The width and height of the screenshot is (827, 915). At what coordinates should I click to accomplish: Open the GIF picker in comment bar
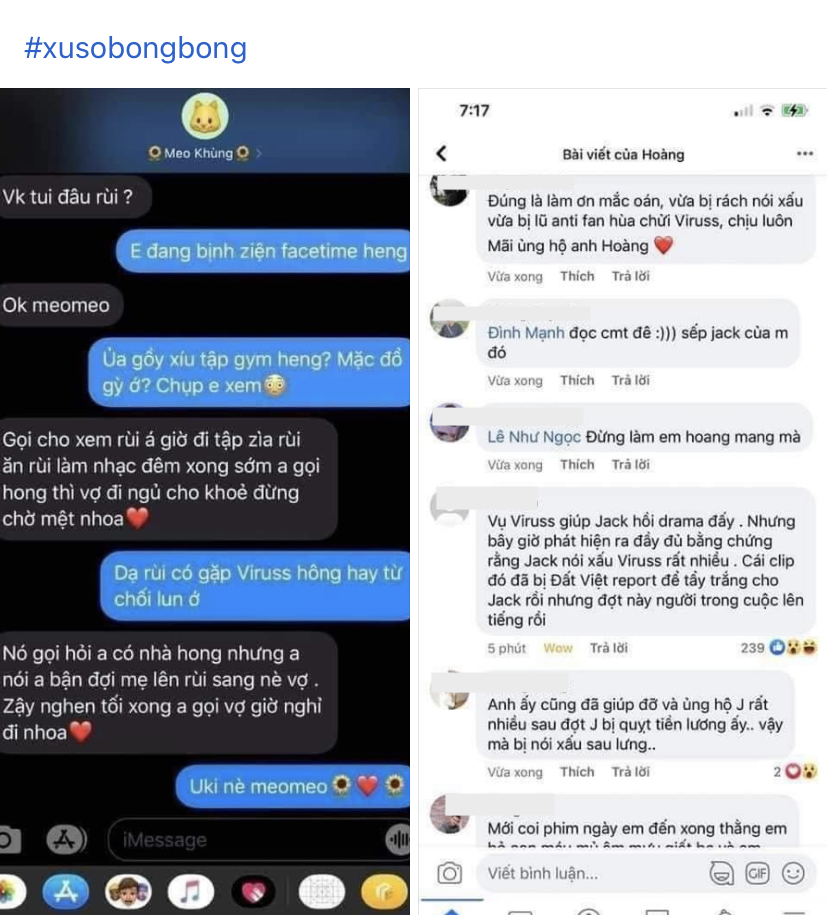pos(758,874)
